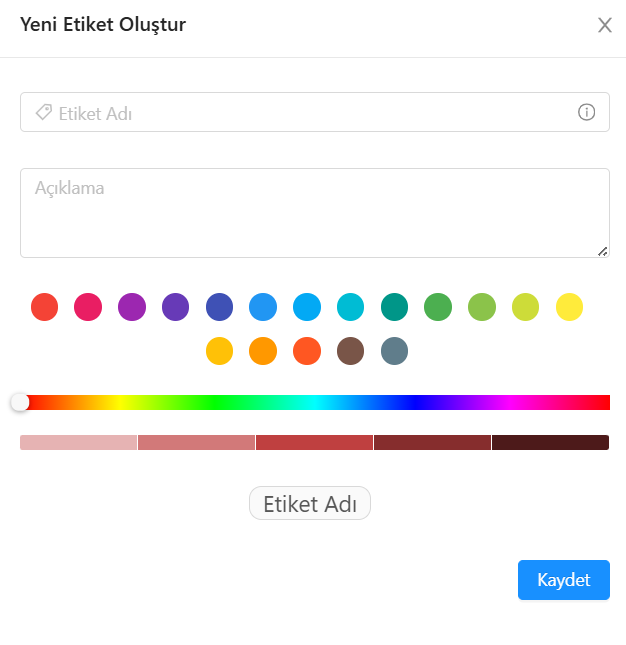
Task: Choose the blue-grey color circle
Action: tap(394, 351)
